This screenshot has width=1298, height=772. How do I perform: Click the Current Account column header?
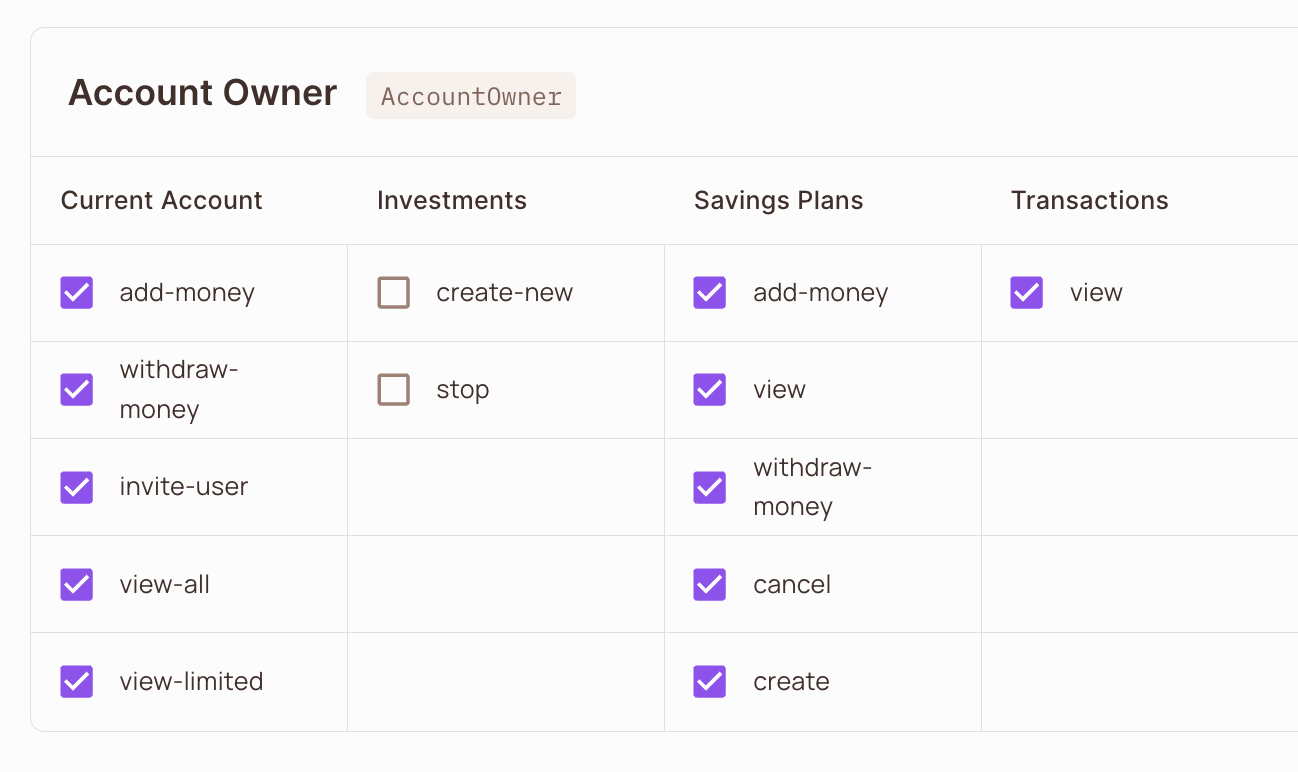pyautogui.click(x=162, y=201)
